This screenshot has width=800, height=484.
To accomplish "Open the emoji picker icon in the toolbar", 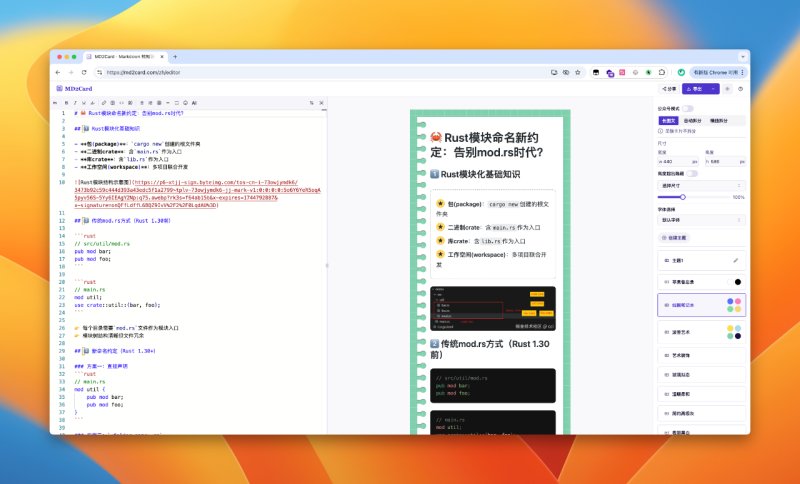I will [186, 103].
